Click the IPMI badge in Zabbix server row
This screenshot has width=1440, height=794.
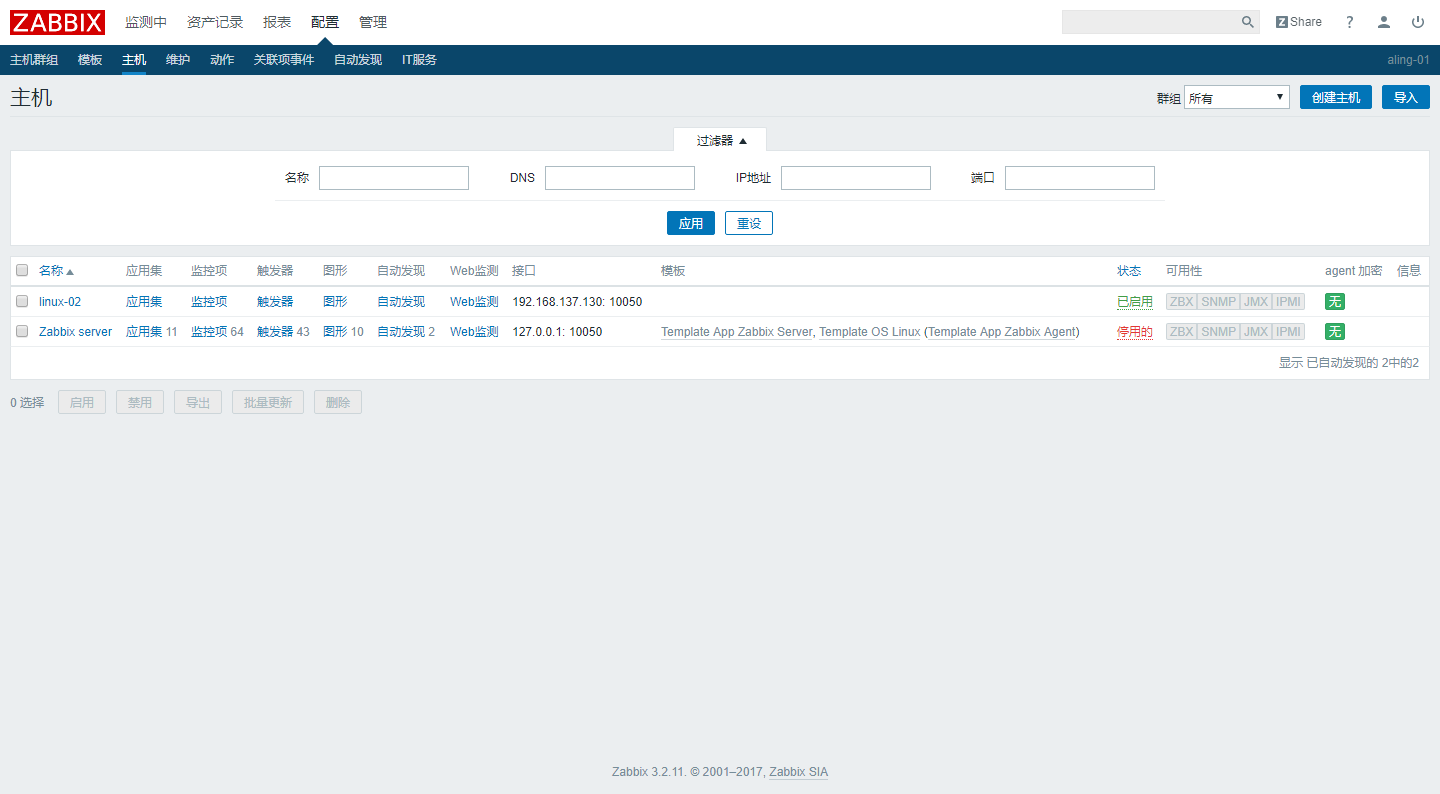pos(1288,331)
